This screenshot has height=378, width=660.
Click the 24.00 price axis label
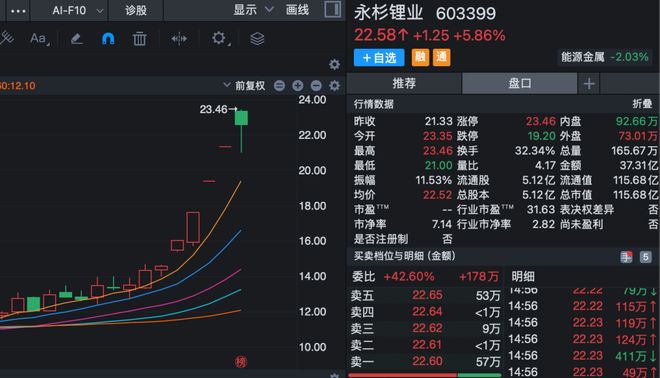[312, 100]
